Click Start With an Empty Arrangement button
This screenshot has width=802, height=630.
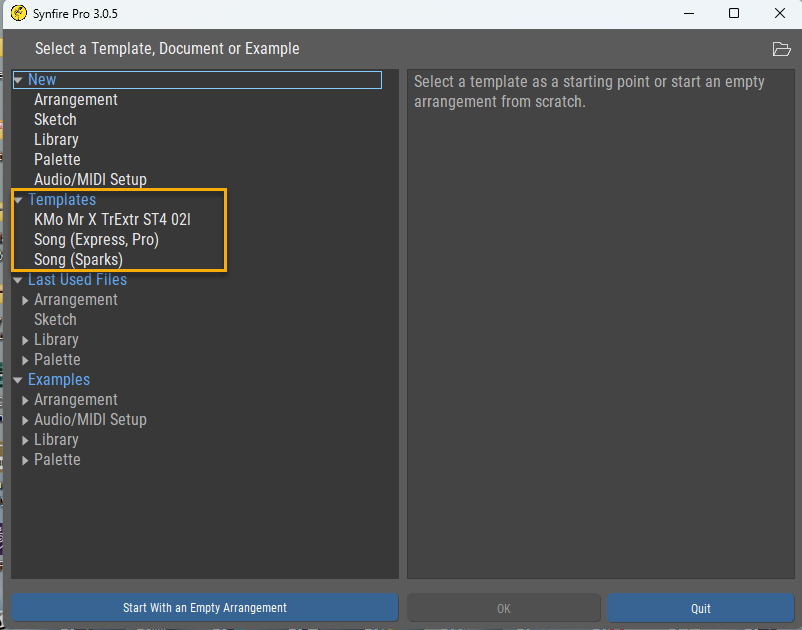204,608
